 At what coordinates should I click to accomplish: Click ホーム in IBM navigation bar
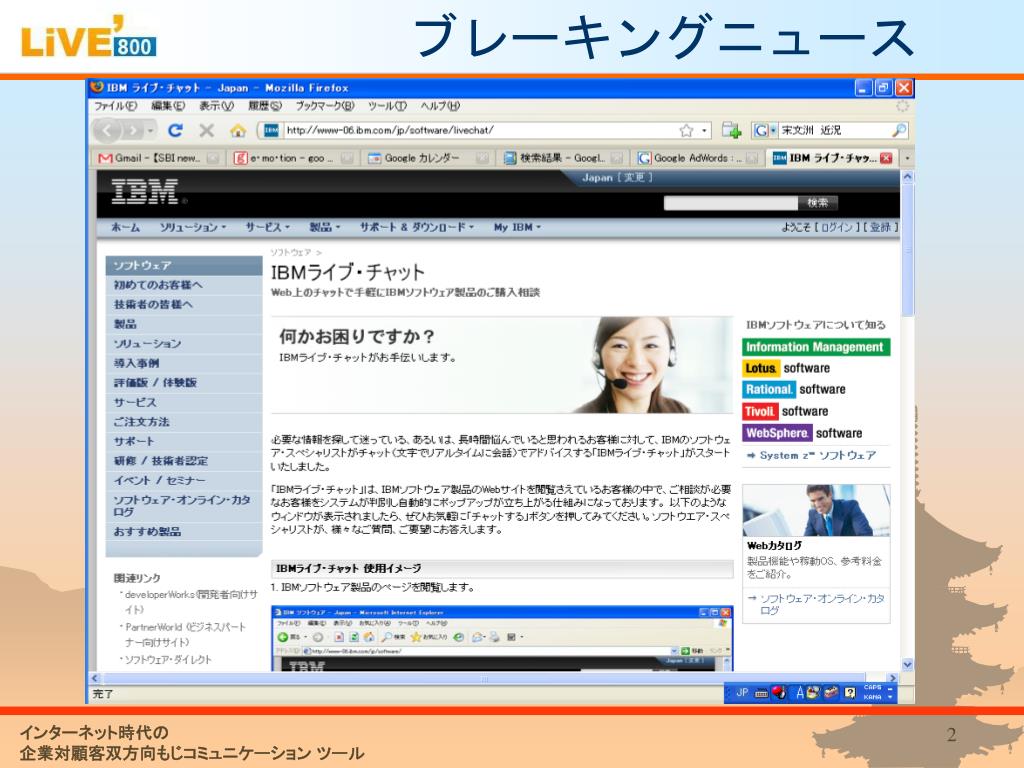coord(125,227)
